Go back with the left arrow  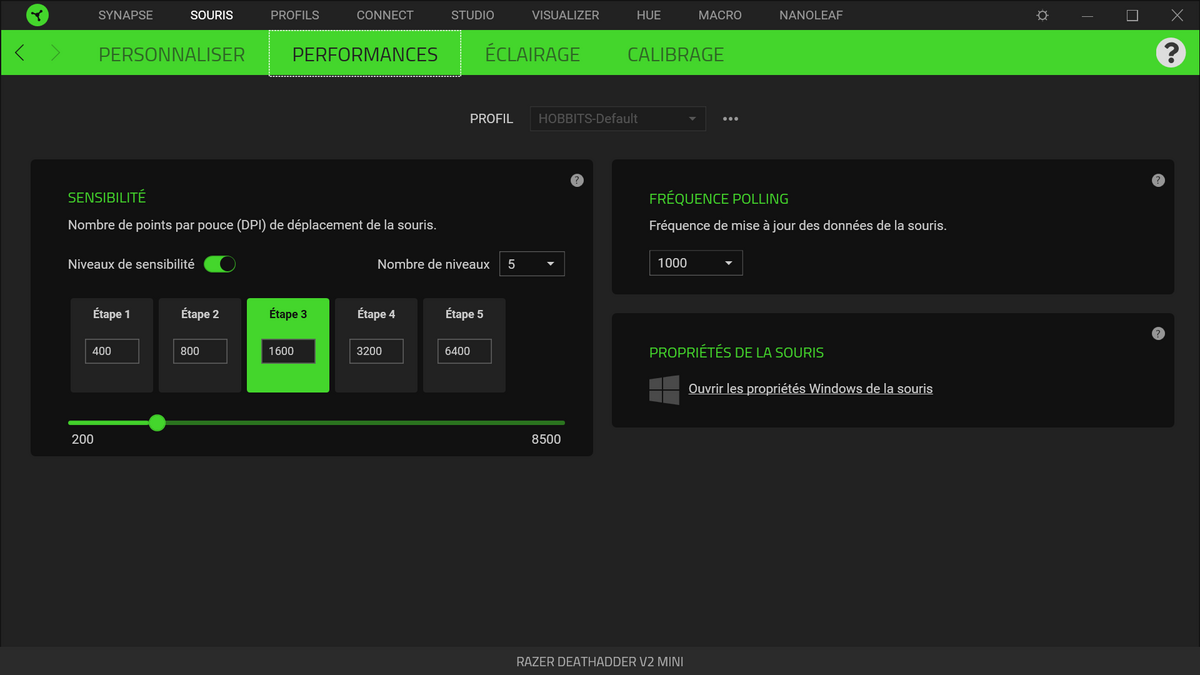20,53
